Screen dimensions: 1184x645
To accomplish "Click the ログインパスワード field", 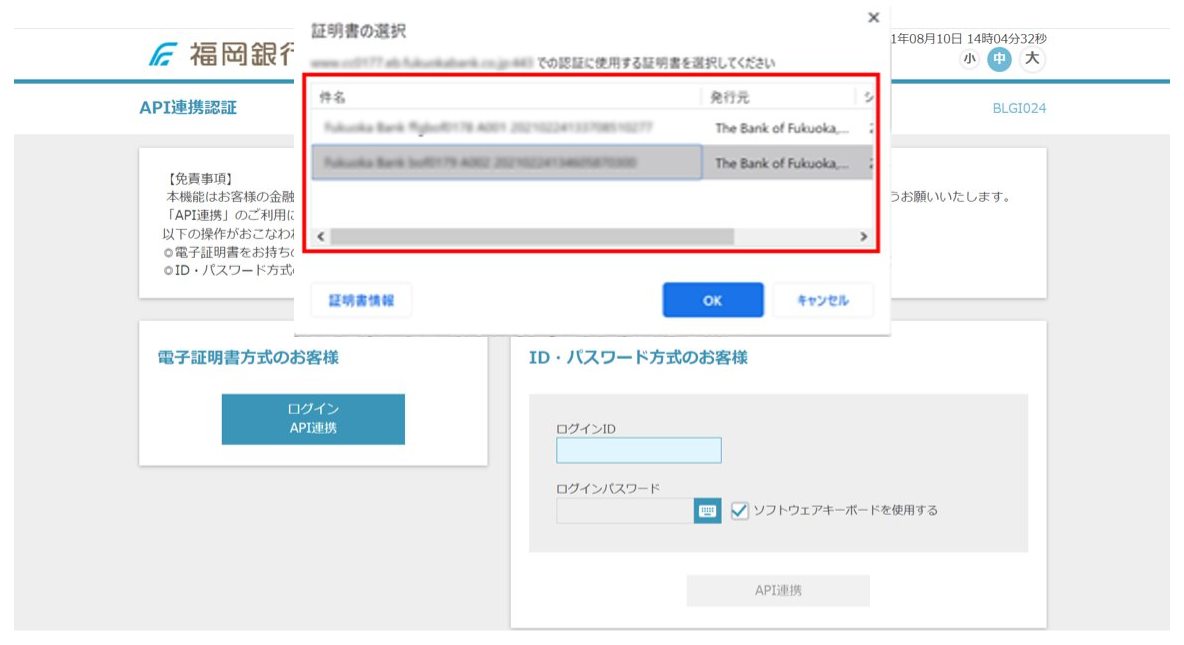I will (624, 511).
